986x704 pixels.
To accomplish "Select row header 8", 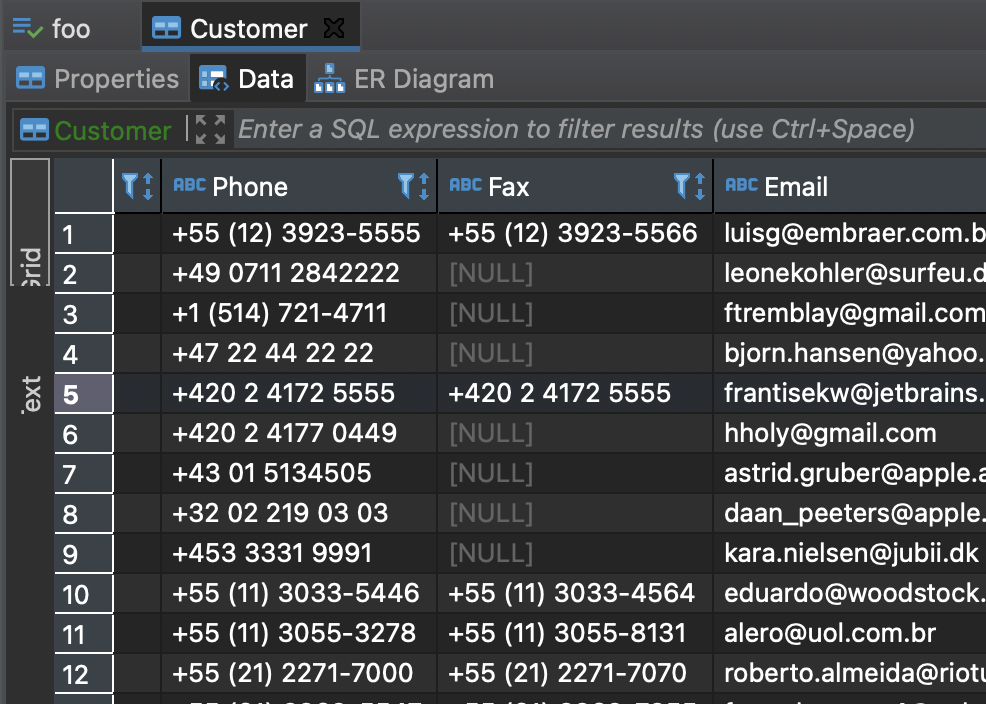I will pos(84,514).
